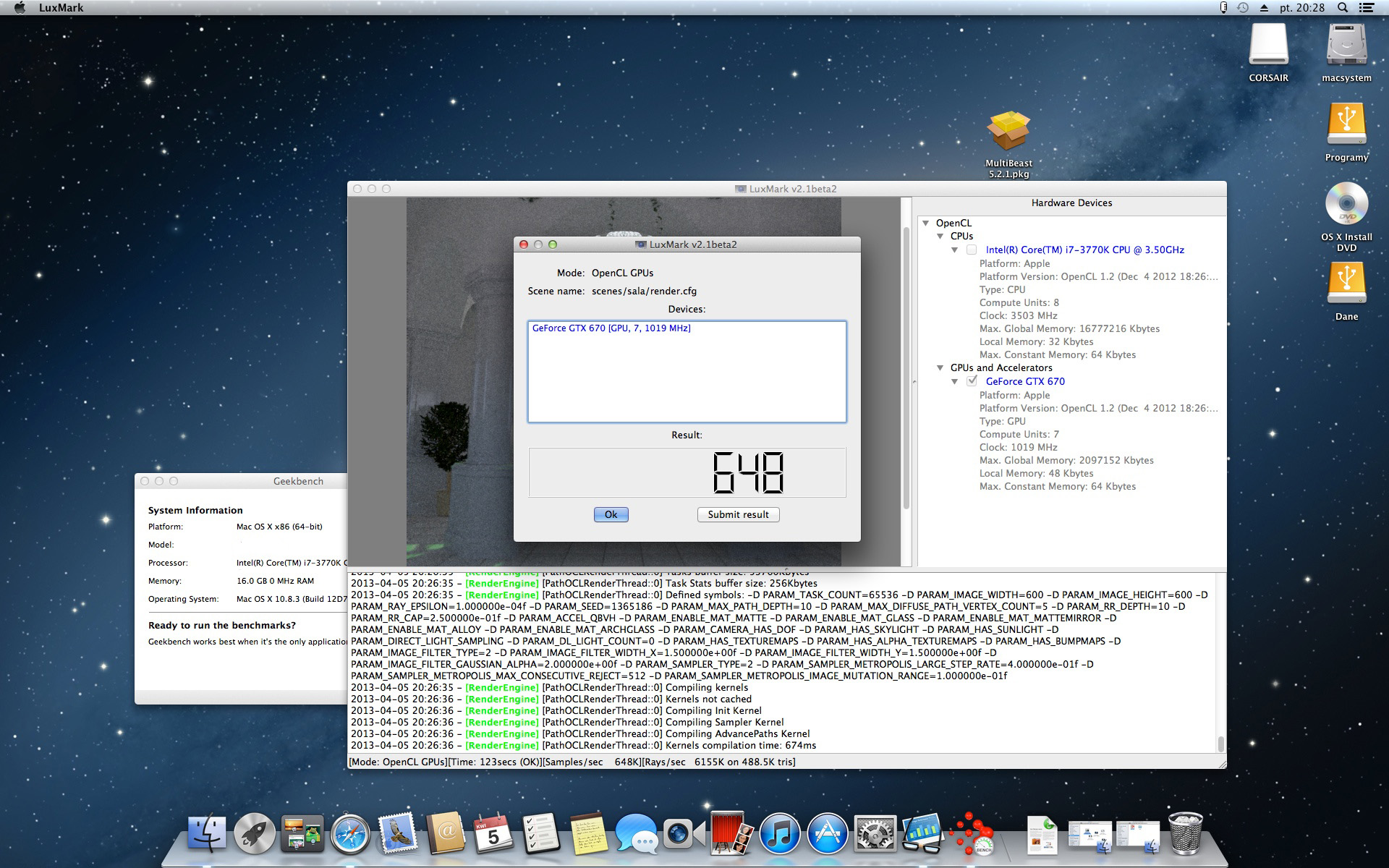Screen dimensions: 1389x868
Task: Open iTunes from the Dock
Action: pos(780,834)
